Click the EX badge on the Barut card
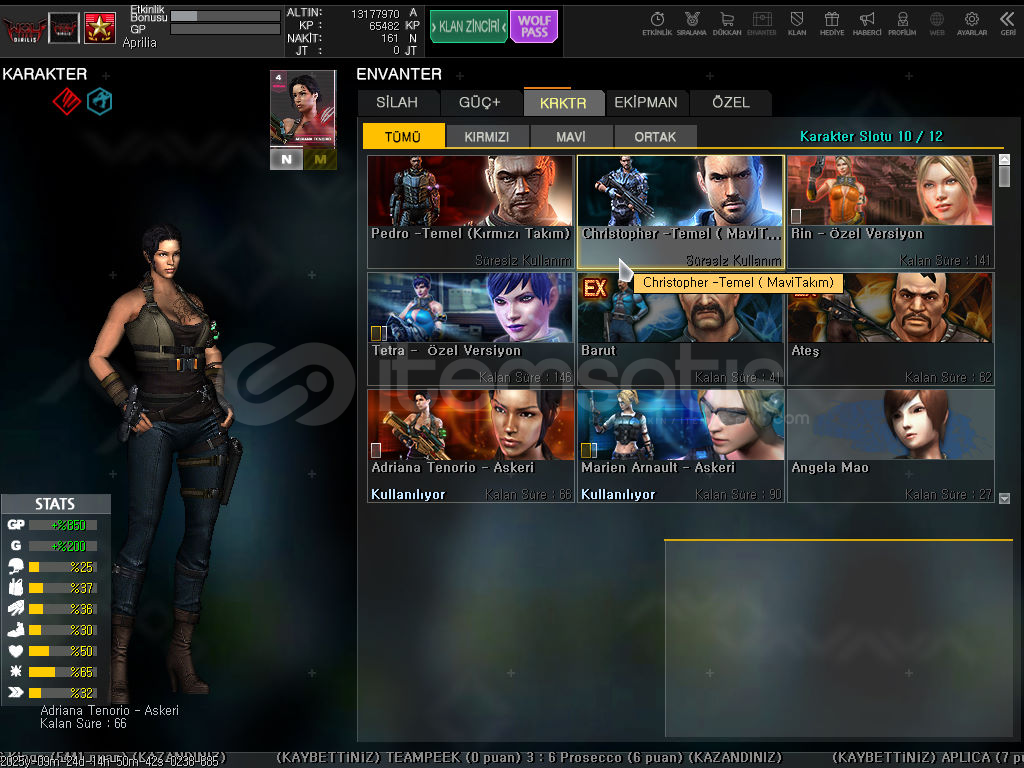Screen dimensions: 1024x768 (x=595, y=288)
